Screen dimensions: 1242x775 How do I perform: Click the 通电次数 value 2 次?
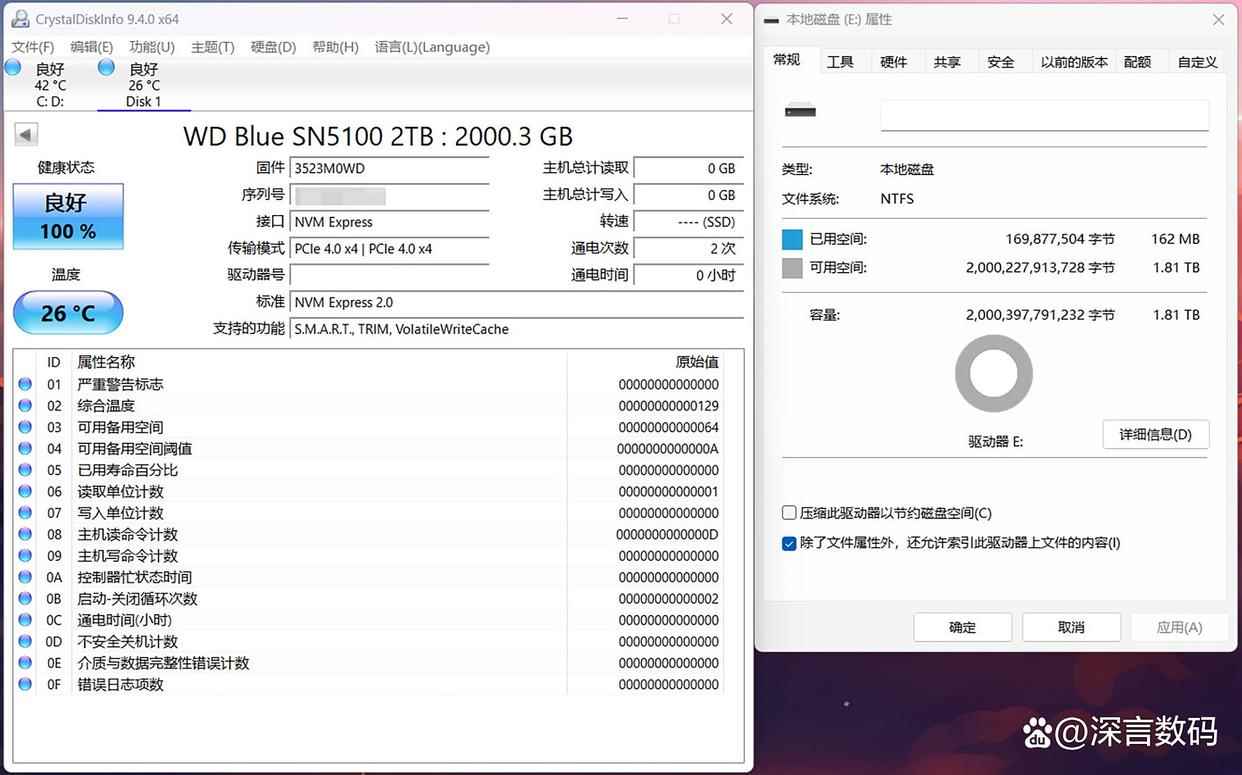tap(689, 249)
